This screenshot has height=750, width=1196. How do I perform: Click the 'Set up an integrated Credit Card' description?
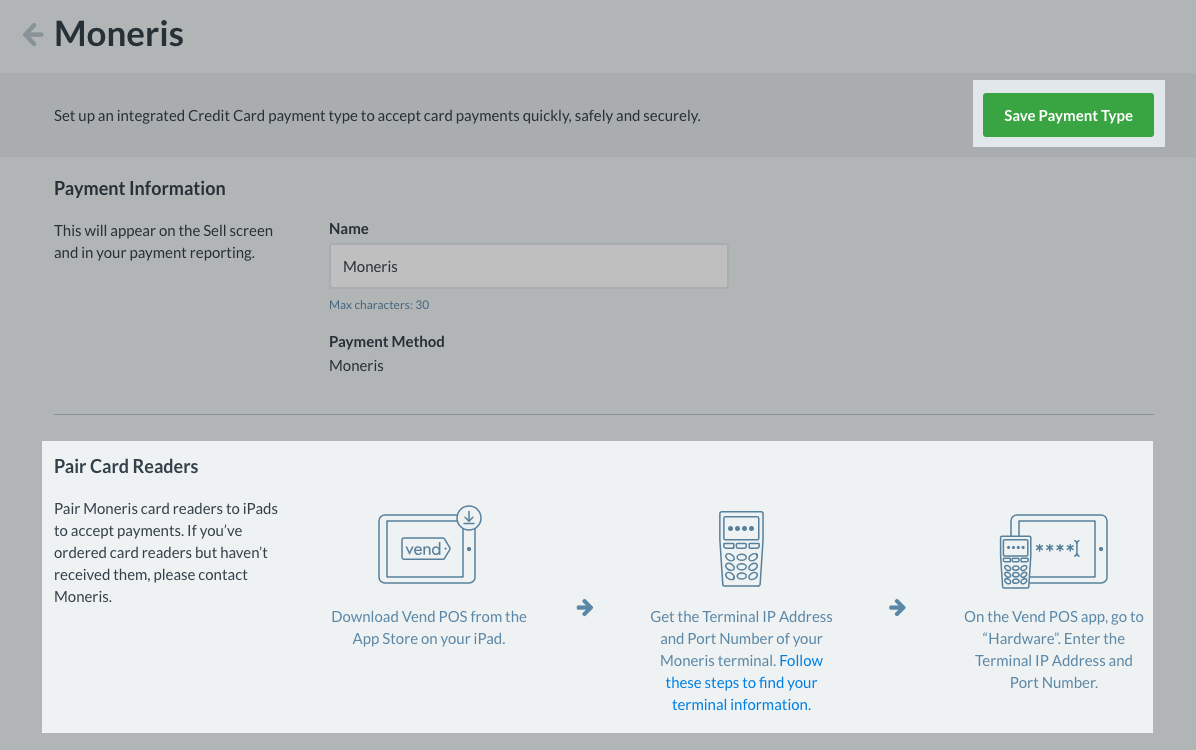[377, 116]
